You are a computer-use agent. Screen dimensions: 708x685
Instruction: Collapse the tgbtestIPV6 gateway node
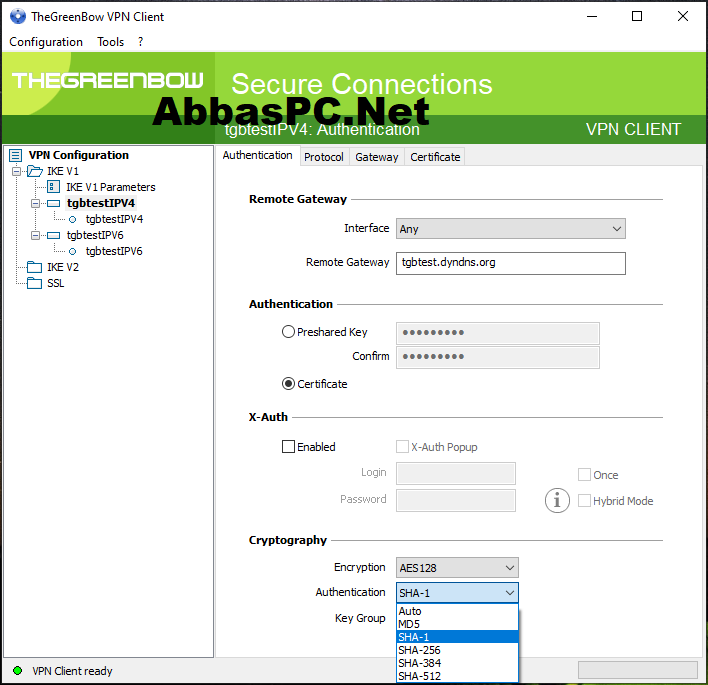coord(35,236)
